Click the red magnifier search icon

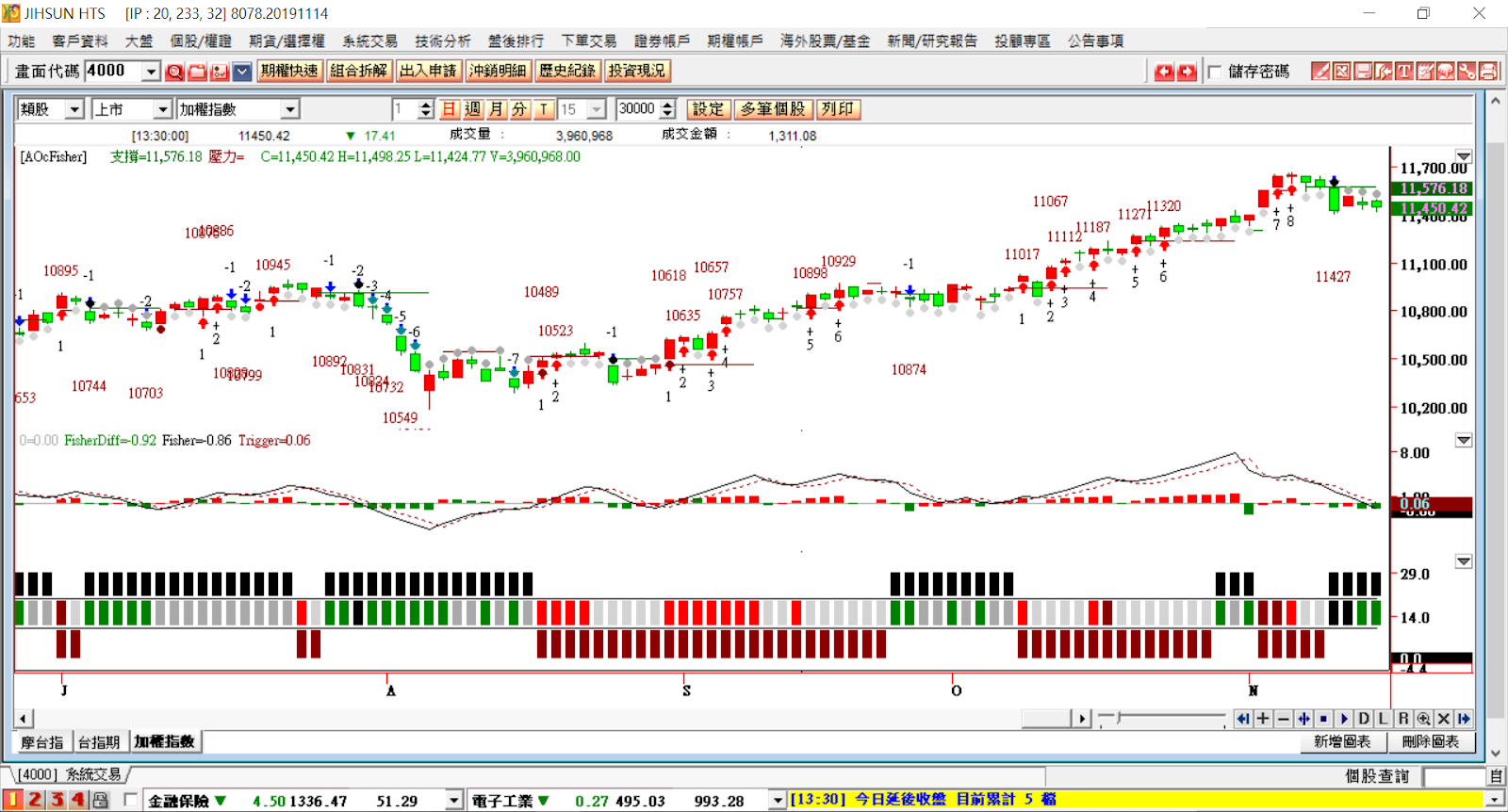click(x=174, y=72)
